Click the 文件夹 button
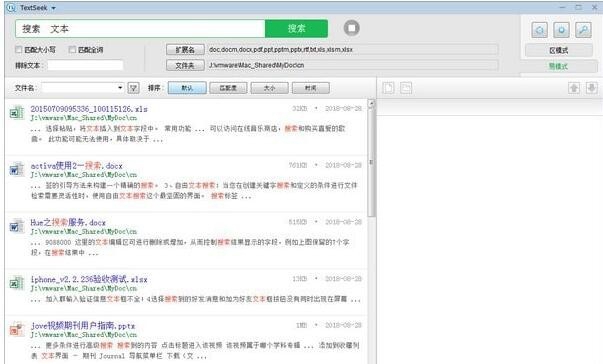Viewport: 603px width, 364px height. pyautogui.click(x=185, y=65)
